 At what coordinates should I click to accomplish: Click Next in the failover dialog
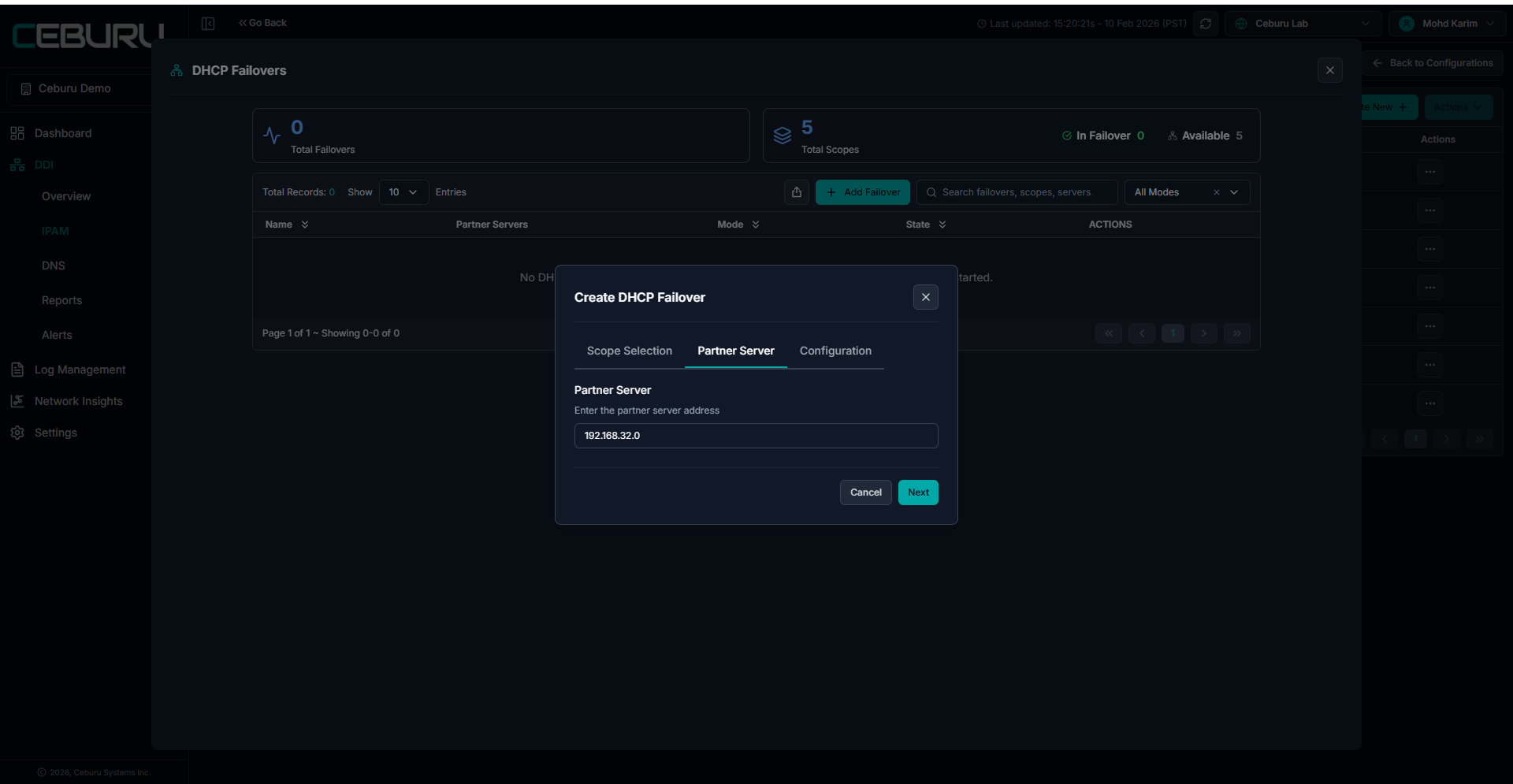pyautogui.click(x=918, y=492)
